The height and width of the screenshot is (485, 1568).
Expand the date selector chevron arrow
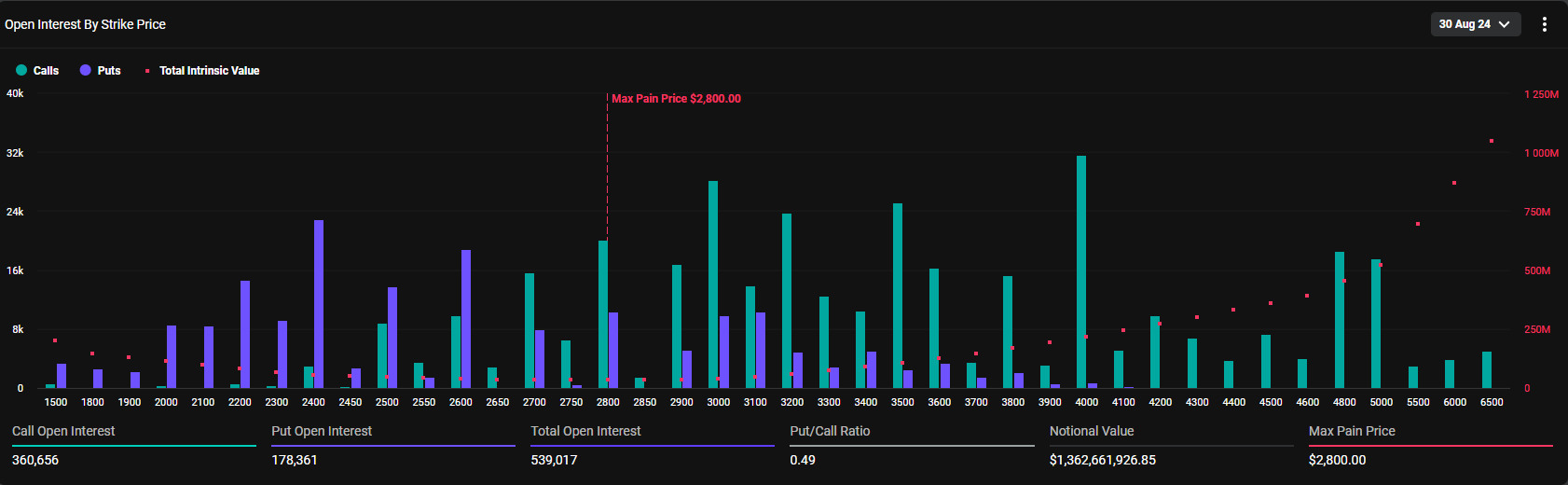tap(1504, 24)
